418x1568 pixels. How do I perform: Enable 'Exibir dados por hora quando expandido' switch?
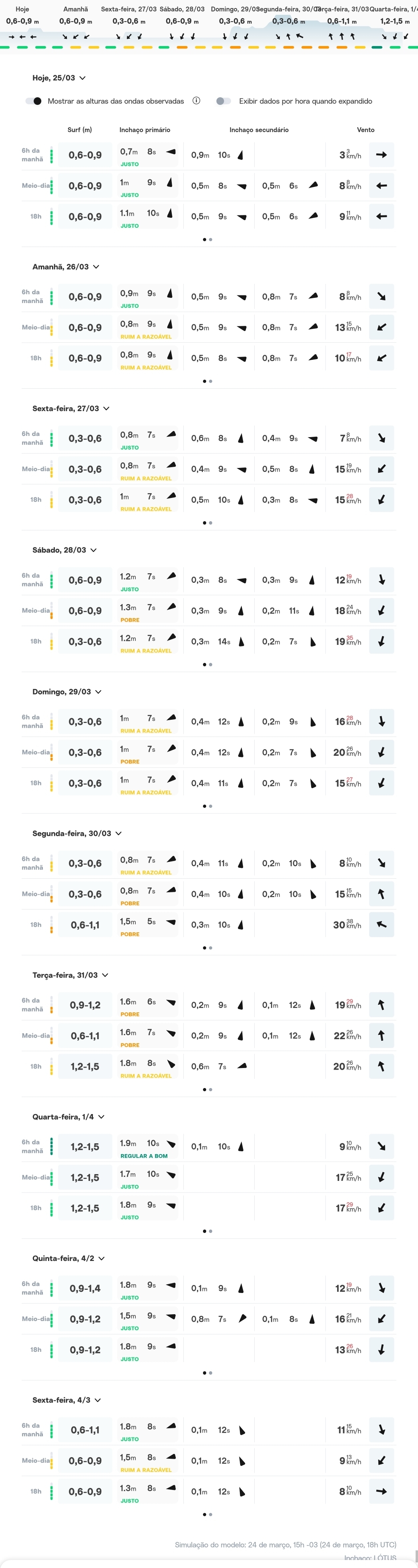click(x=223, y=101)
